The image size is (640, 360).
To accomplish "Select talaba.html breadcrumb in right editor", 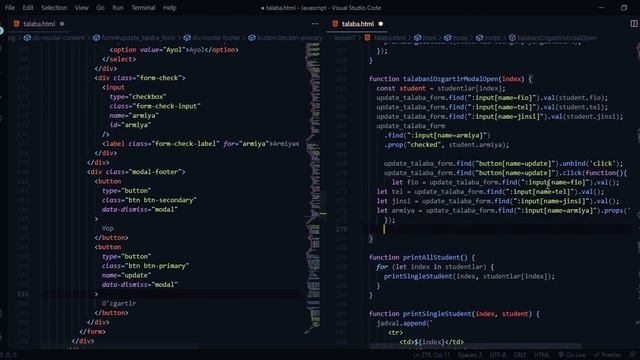I will click(x=390, y=38).
